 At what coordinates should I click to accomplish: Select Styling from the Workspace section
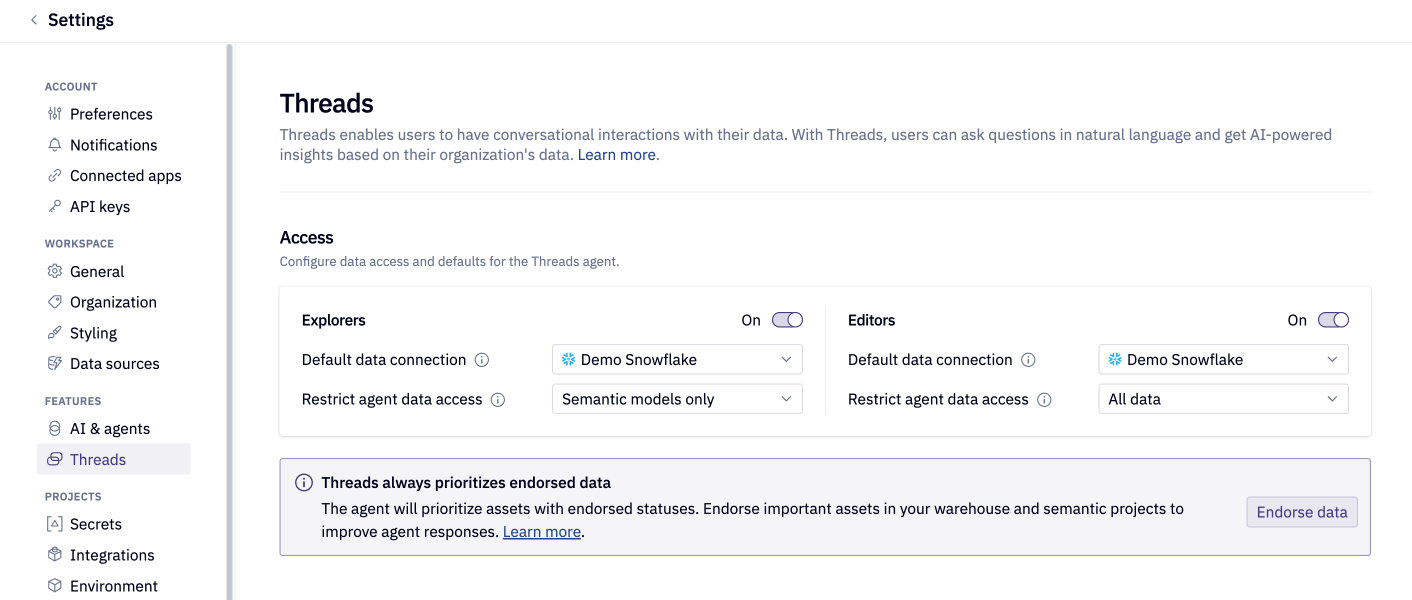(x=95, y=333)
